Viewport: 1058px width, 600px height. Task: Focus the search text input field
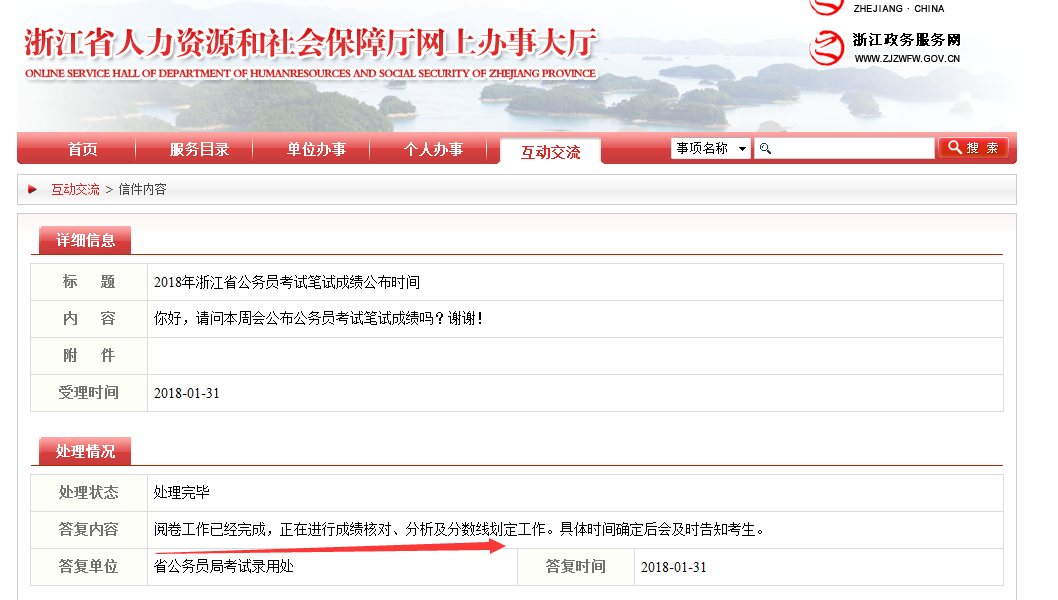click(x=852, y=149)
